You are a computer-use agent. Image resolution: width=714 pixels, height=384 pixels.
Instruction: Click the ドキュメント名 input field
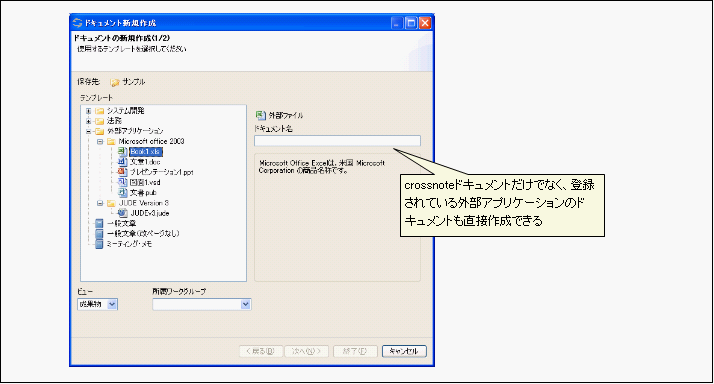click(x=337, y=141)
